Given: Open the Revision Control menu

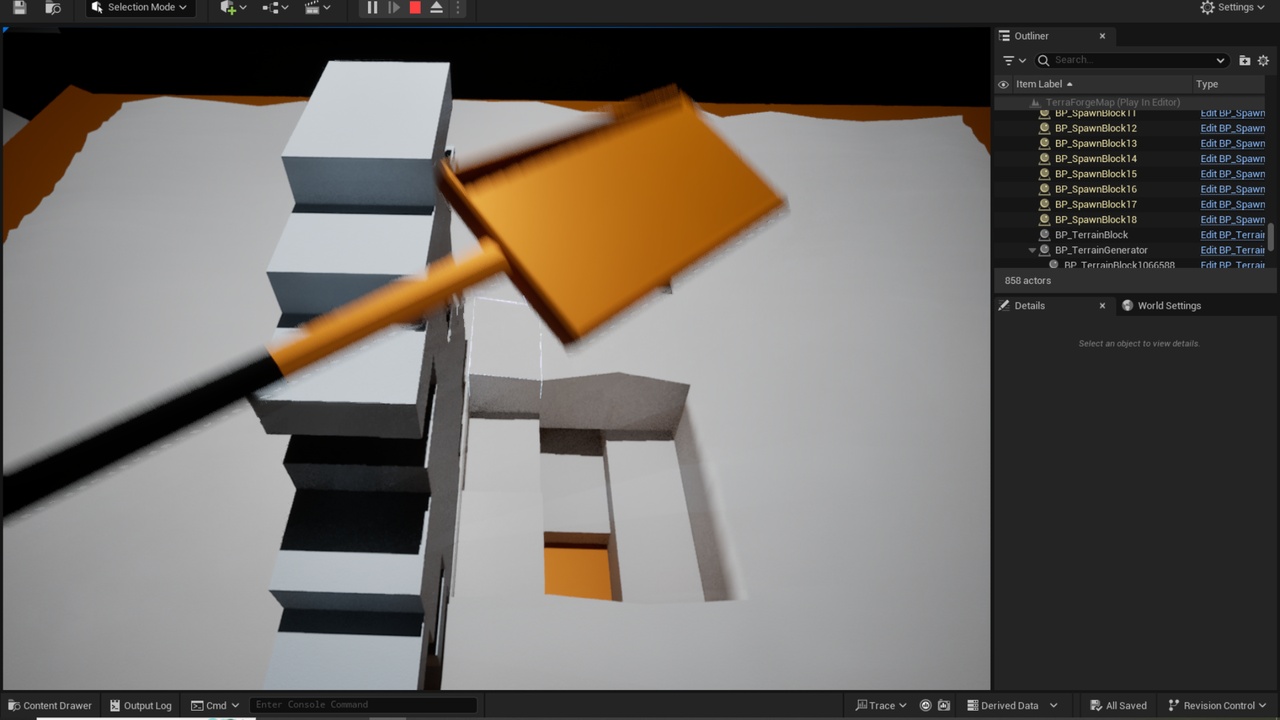Looking at the screenshot, I should point(1218,706).
